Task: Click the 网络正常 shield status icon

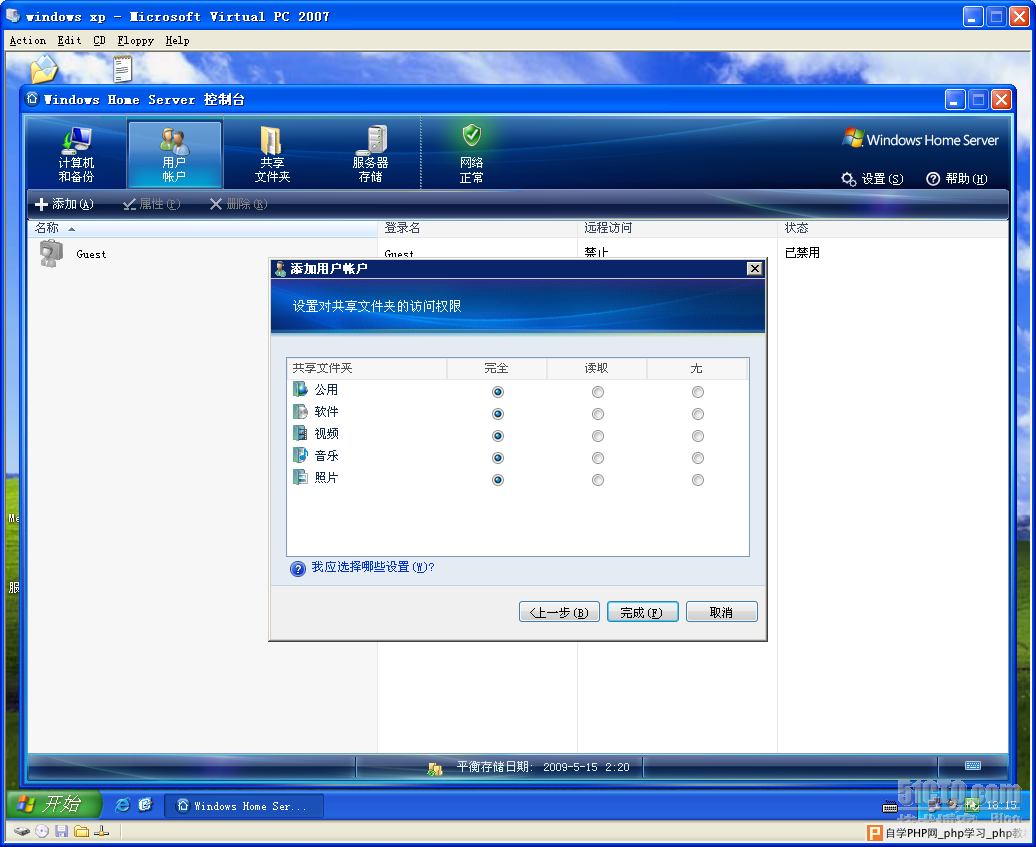Action: pyautogui.click(x=471, y=135)
